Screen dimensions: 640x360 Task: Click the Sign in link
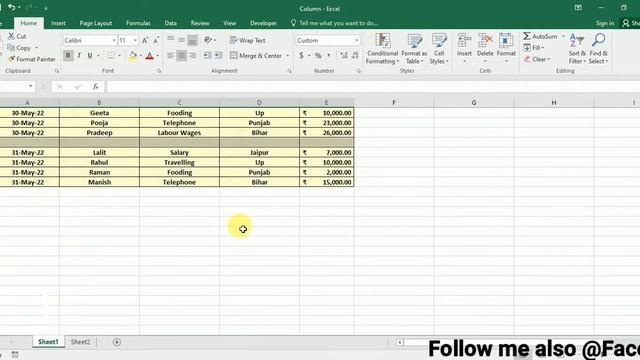pyautogui.click(x=604, y=23)
